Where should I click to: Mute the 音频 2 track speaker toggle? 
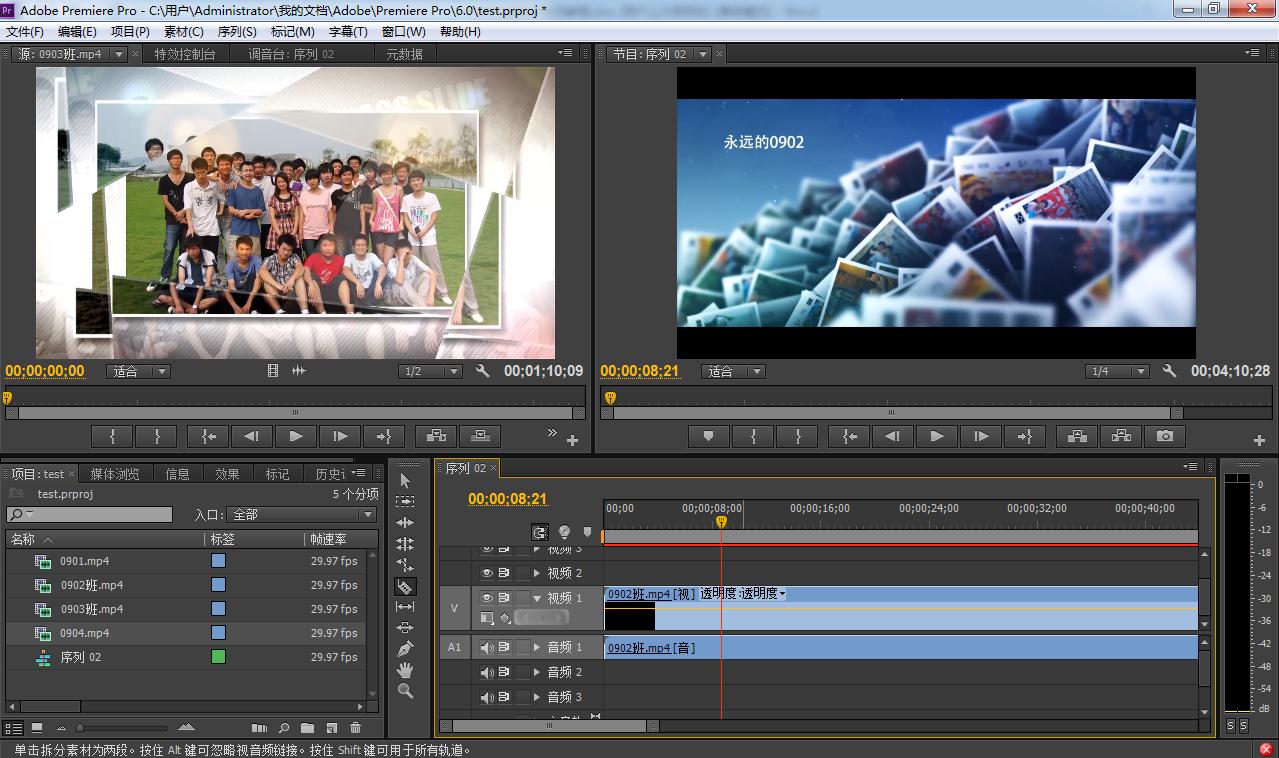click(487, 672)
